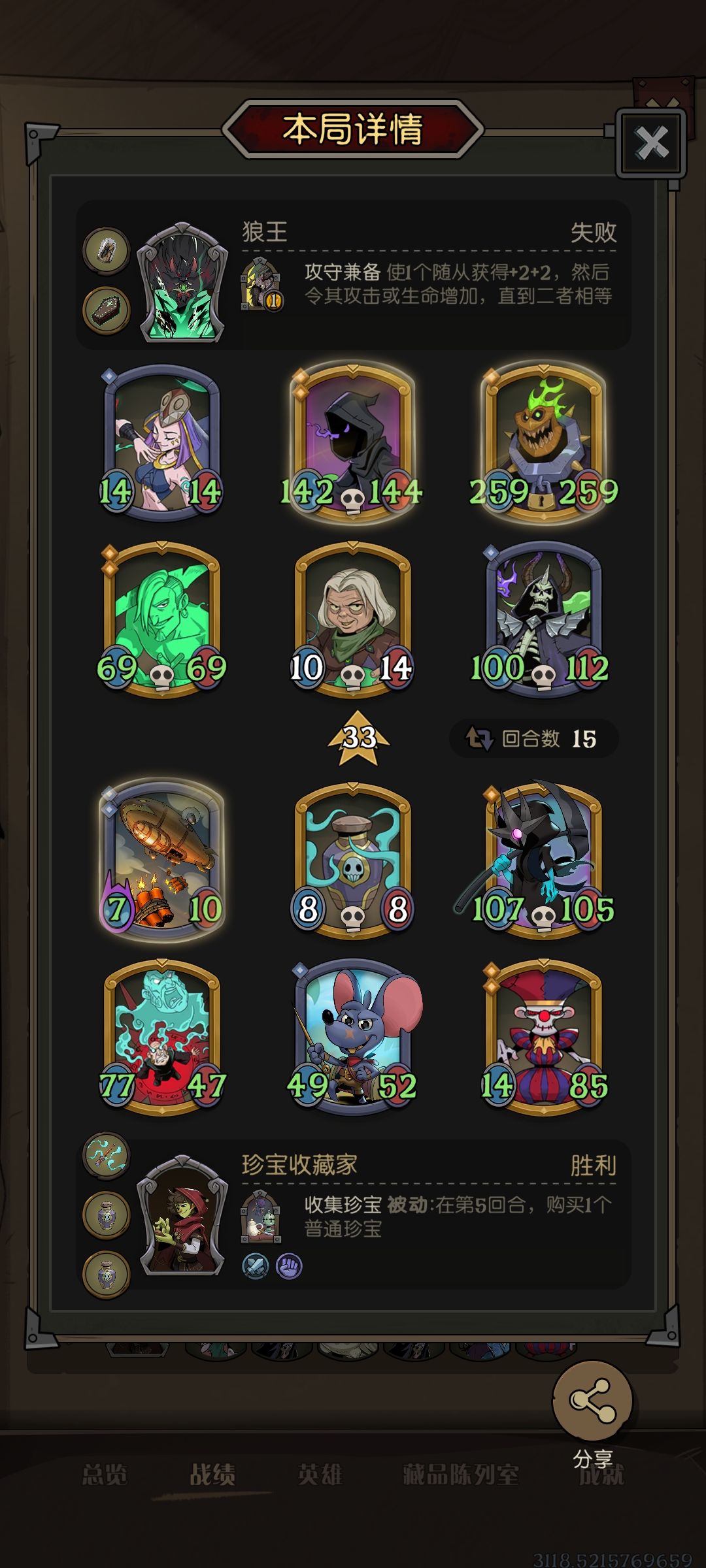Tap the purple fist badge icon

coord(289,1266)
